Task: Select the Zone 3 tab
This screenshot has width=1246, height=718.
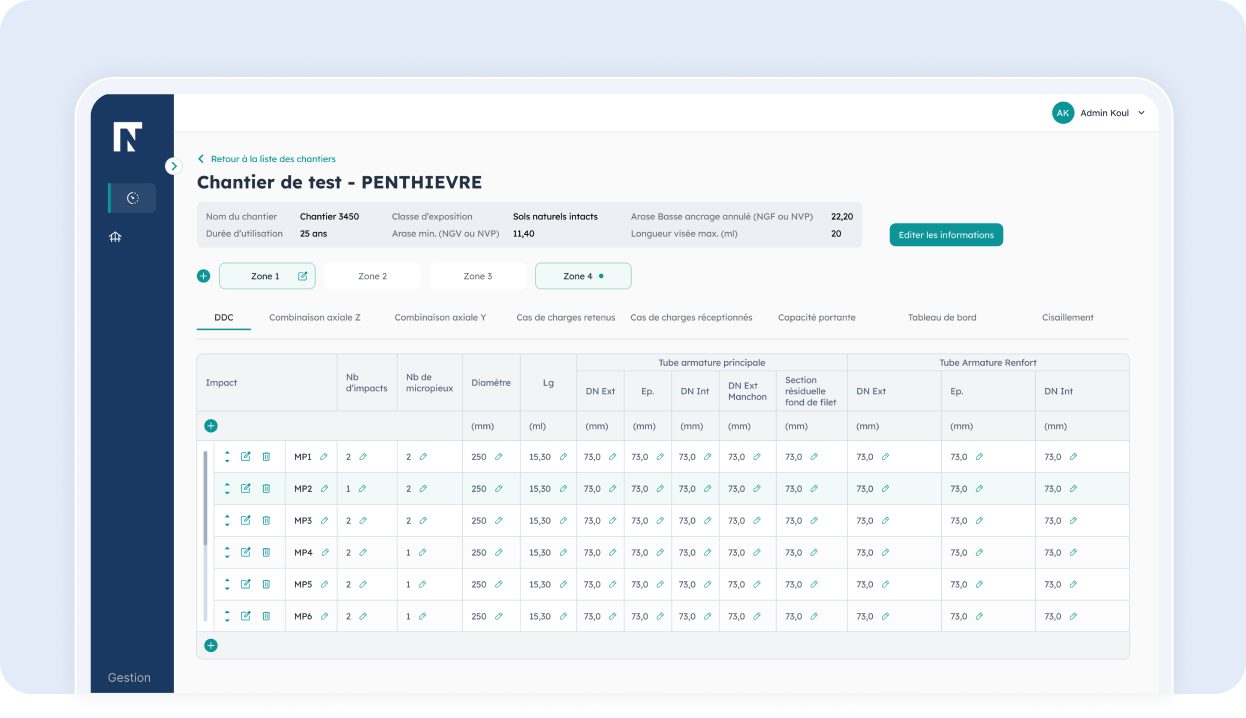Action: coord(477,276)
